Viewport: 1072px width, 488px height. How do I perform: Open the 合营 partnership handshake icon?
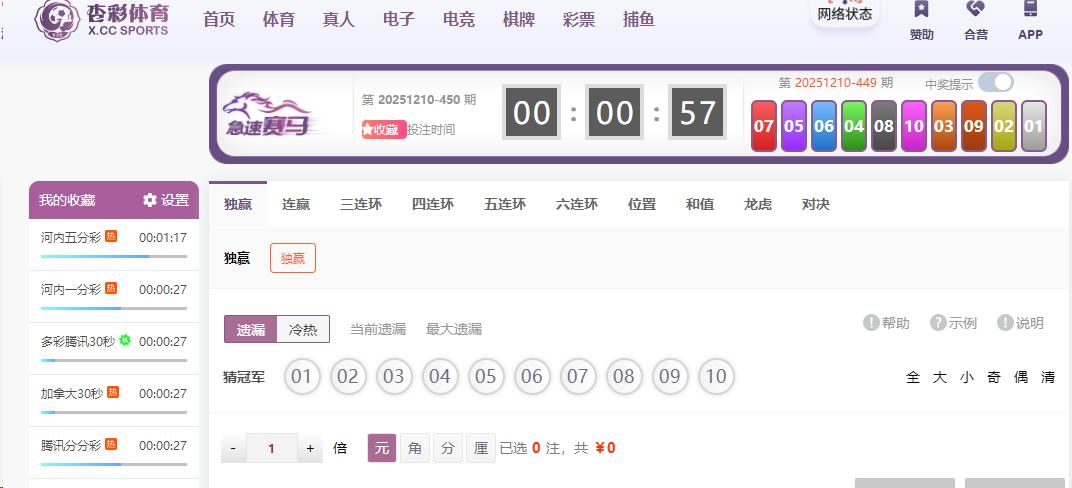point(975,10)
